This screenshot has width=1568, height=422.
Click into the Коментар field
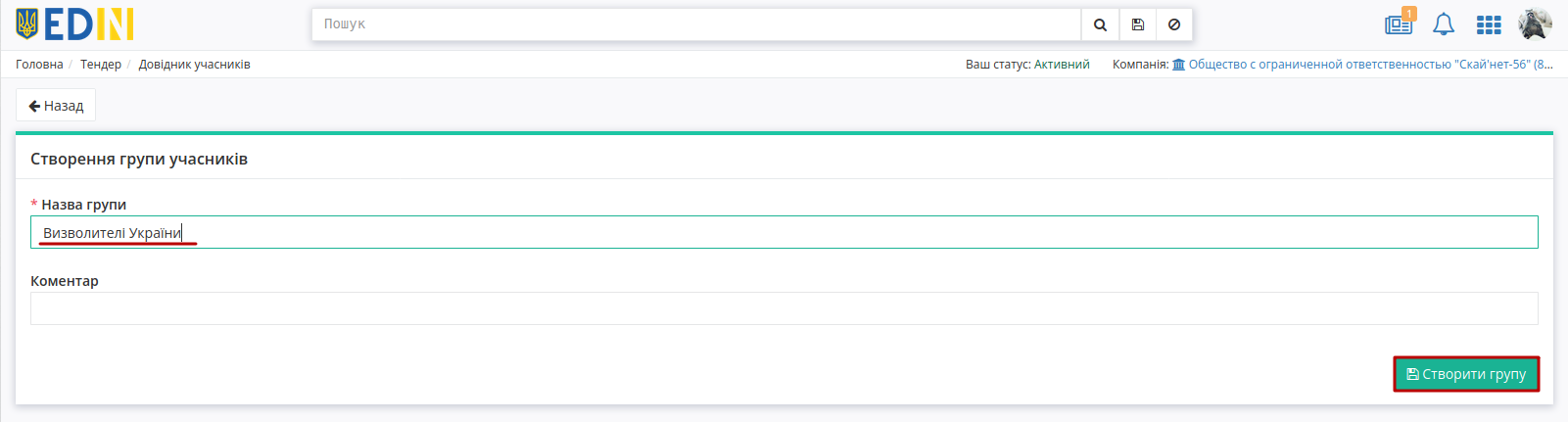[784, 308]
